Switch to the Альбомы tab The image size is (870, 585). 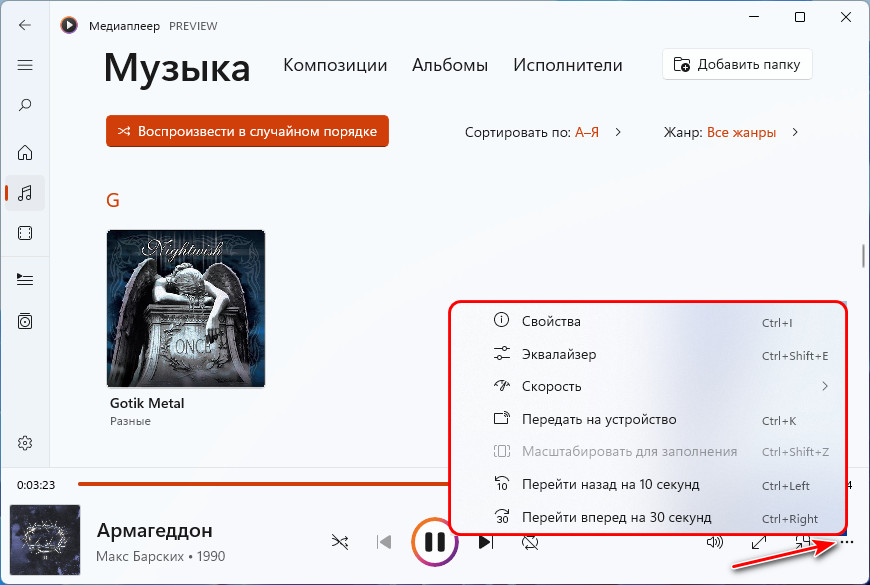pos(450,65)
